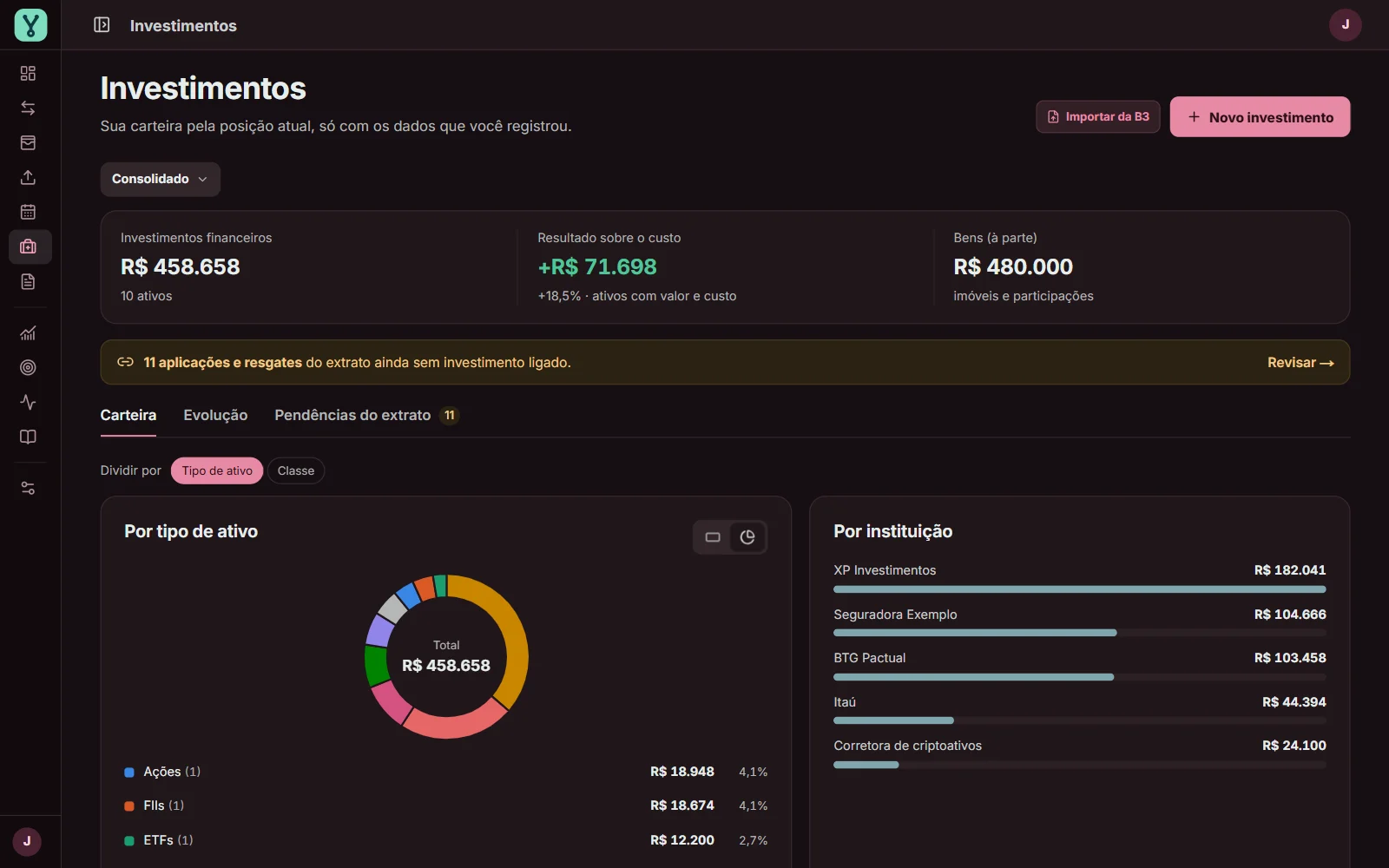Click the orange FIIs color swatch
Image resolution: width=1389 pixels, height=868 pixels.
(x=129, y=806)
